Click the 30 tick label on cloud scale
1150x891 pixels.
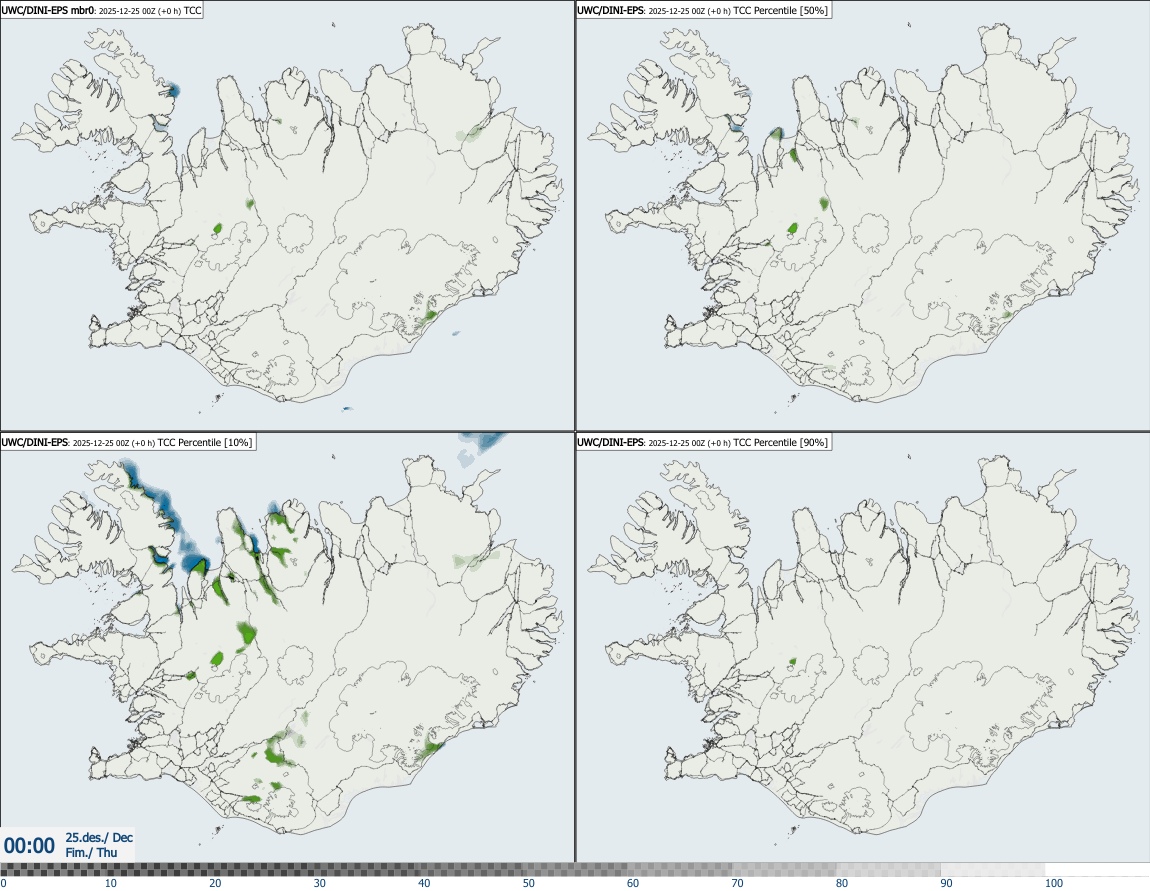point(320,883)
